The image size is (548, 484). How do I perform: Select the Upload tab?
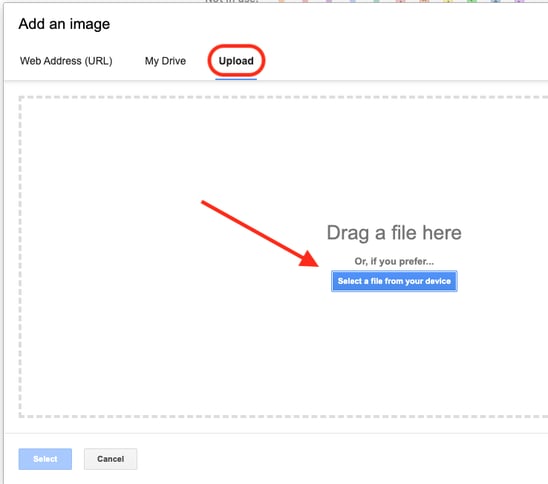point(236,61)
